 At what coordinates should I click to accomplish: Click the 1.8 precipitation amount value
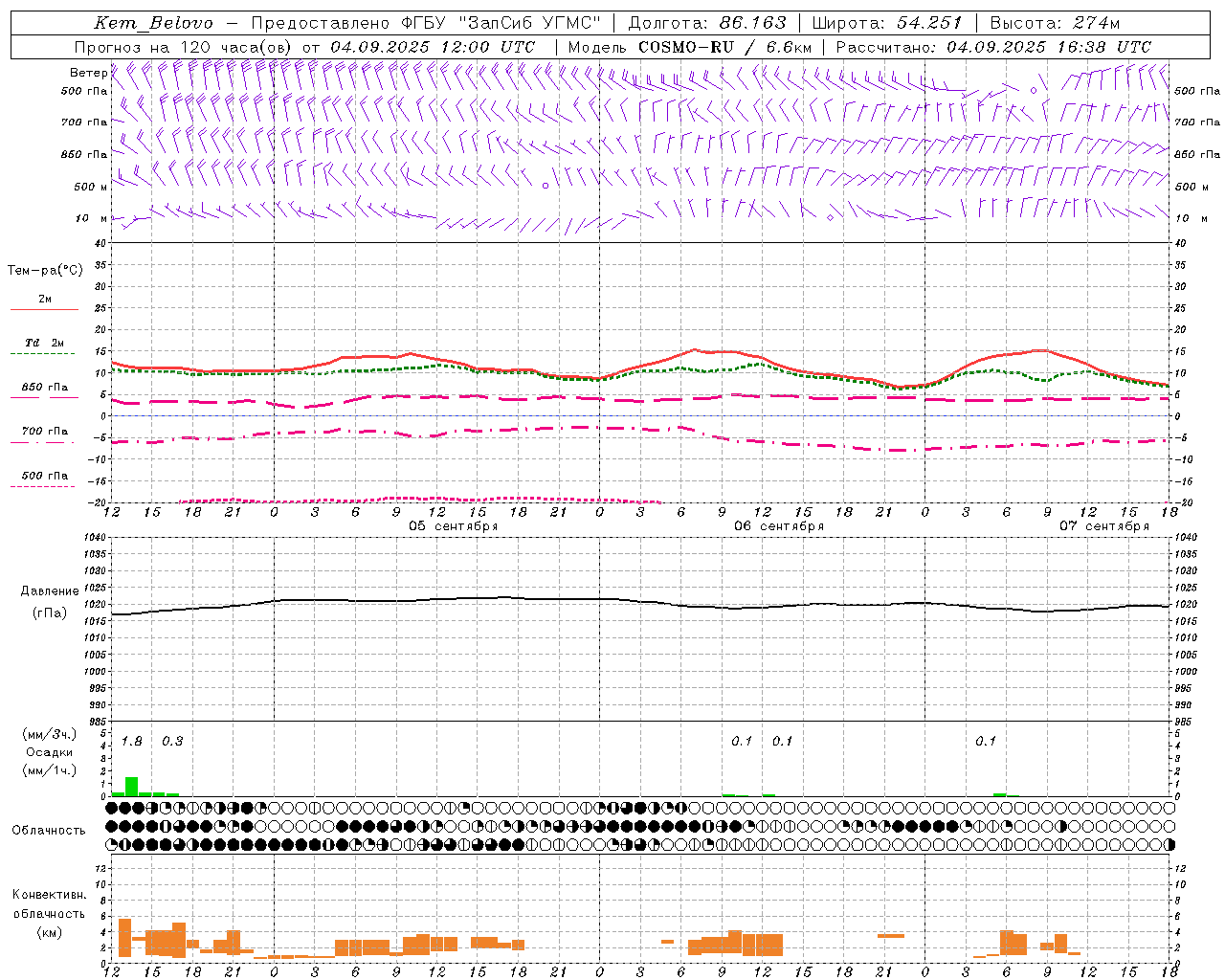point(131,742)
